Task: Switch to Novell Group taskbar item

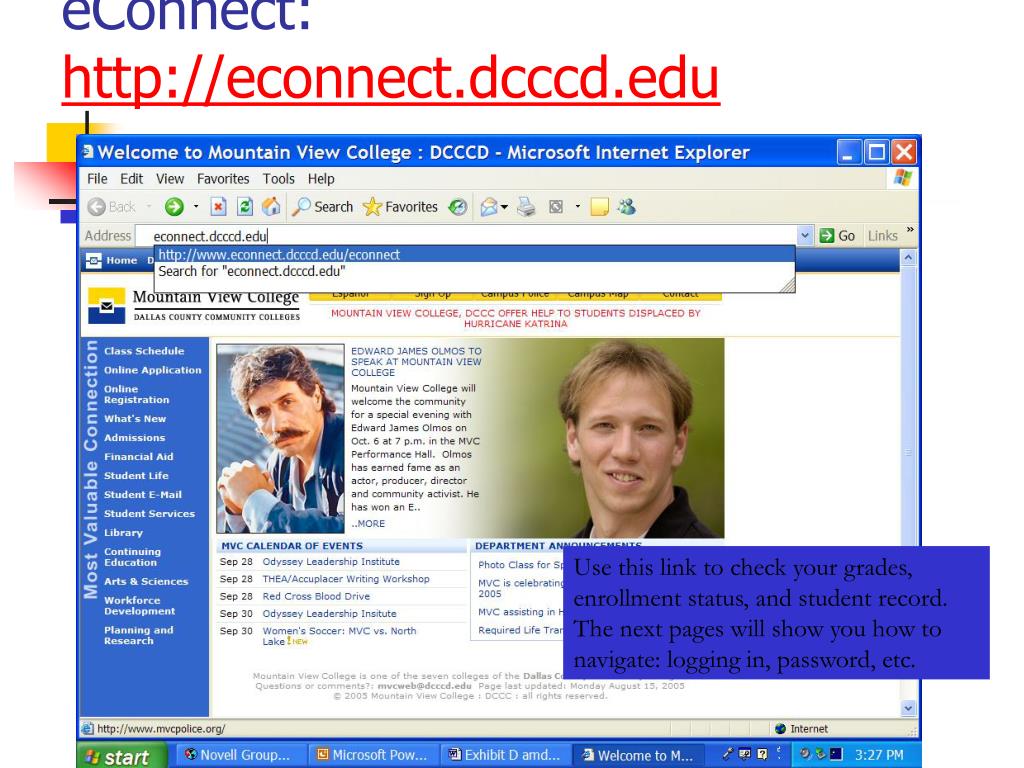Action: pyautogui.click(x=240, y=755)
